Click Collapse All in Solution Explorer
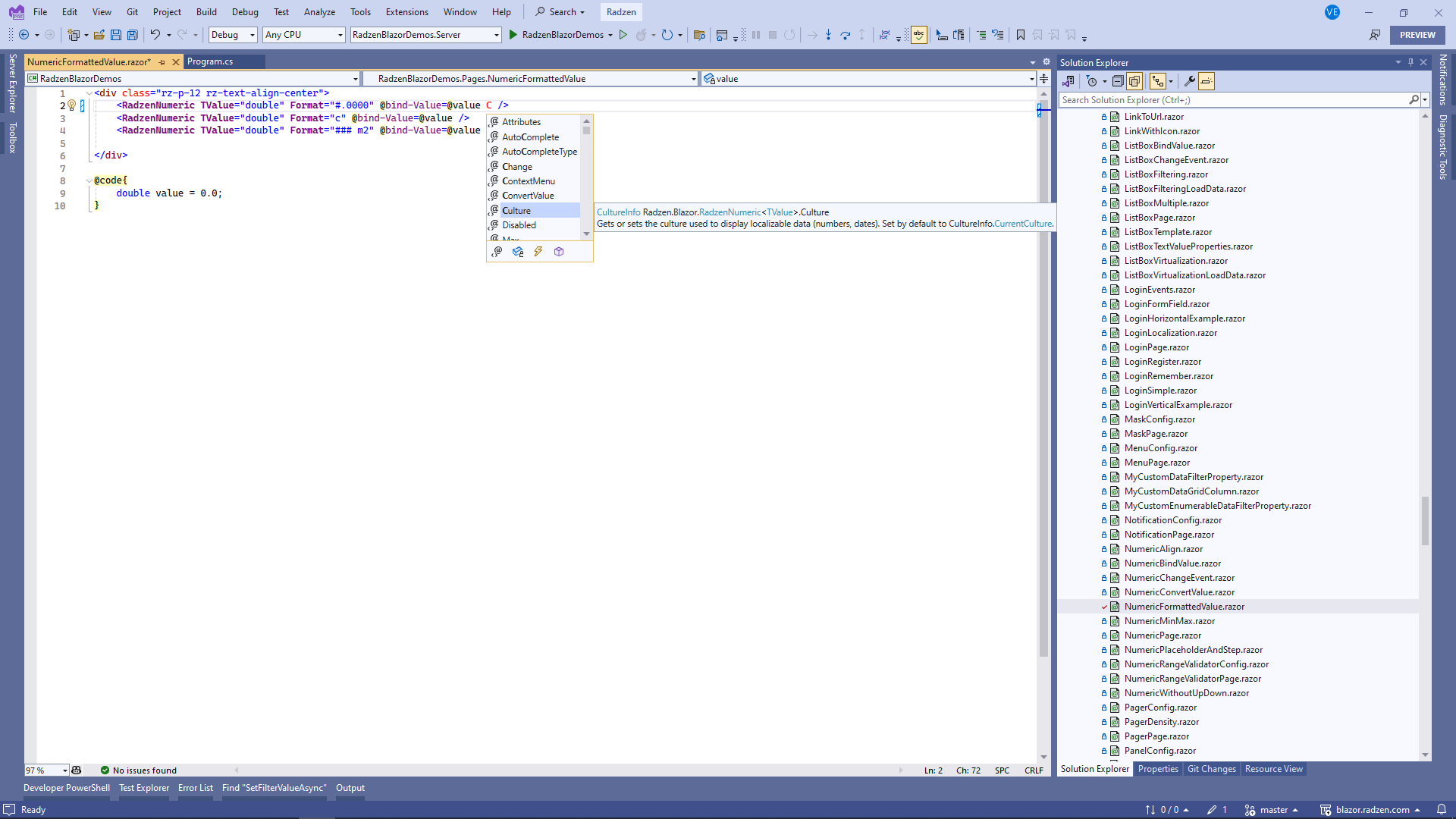The image size is (1456, 819). (1118, 81)
